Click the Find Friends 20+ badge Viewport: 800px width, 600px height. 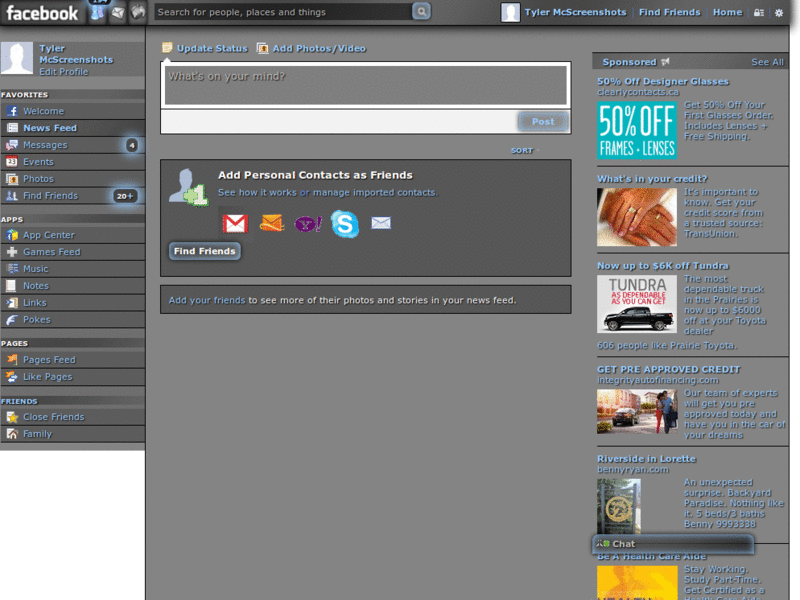tap(125, 196)
